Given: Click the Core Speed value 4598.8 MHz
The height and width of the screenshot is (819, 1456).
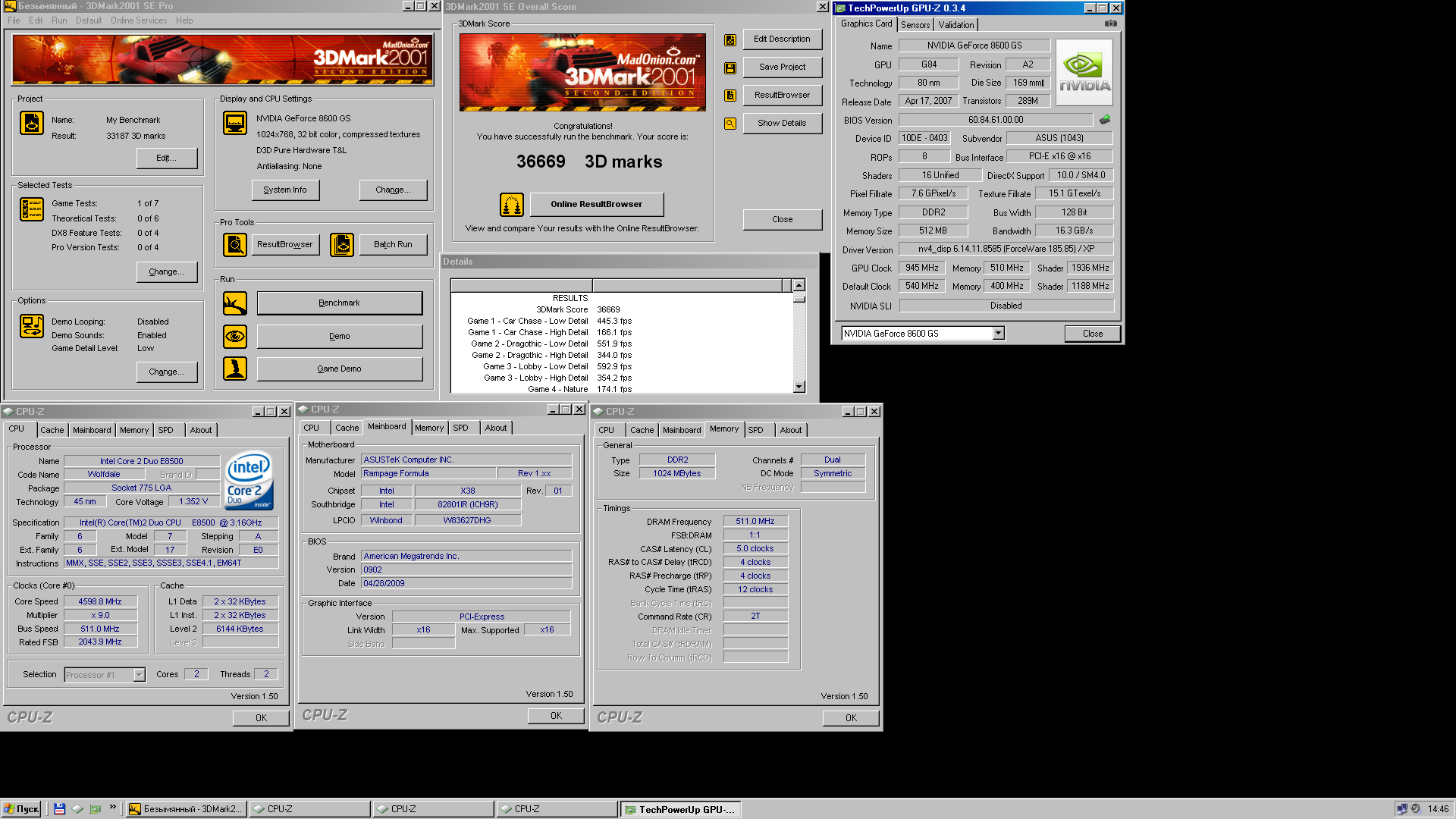Looking at the screenshot, I should 100,601.
